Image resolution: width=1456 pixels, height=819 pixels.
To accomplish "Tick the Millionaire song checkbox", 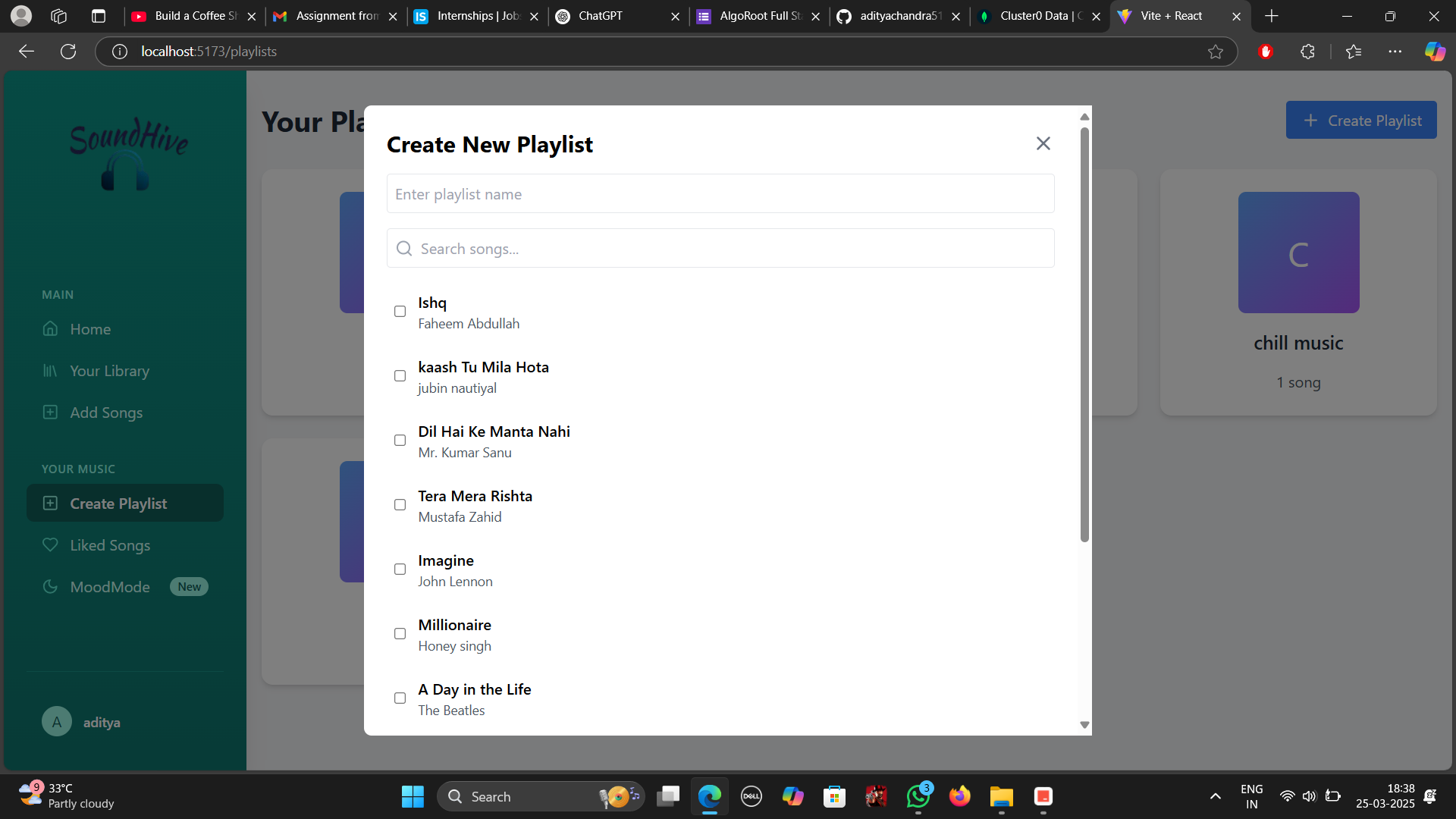I will (400, 634).
